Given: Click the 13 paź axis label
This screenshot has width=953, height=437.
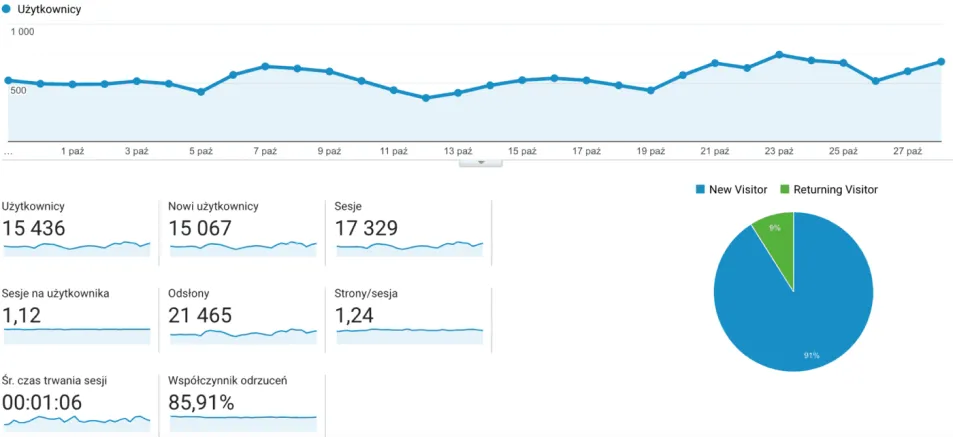Looking at the screenshot, I should (x=458, y=152).
